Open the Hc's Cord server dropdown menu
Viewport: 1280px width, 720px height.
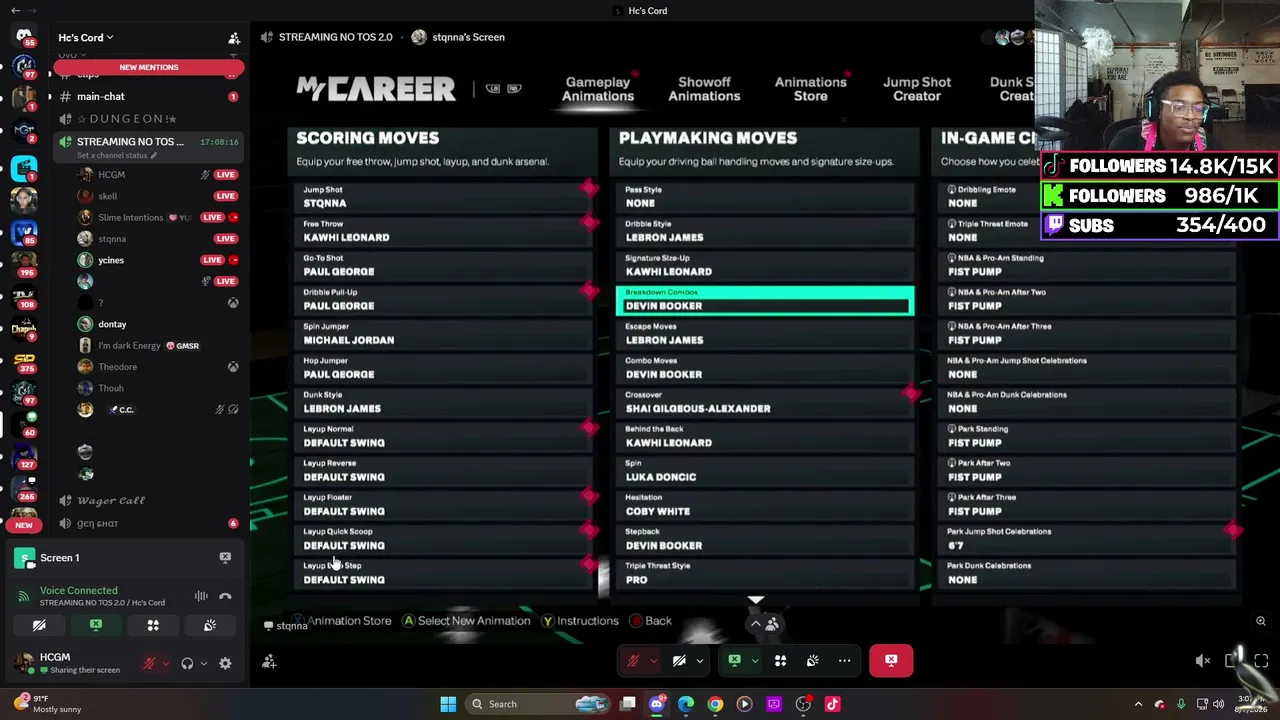click(86, 38)
